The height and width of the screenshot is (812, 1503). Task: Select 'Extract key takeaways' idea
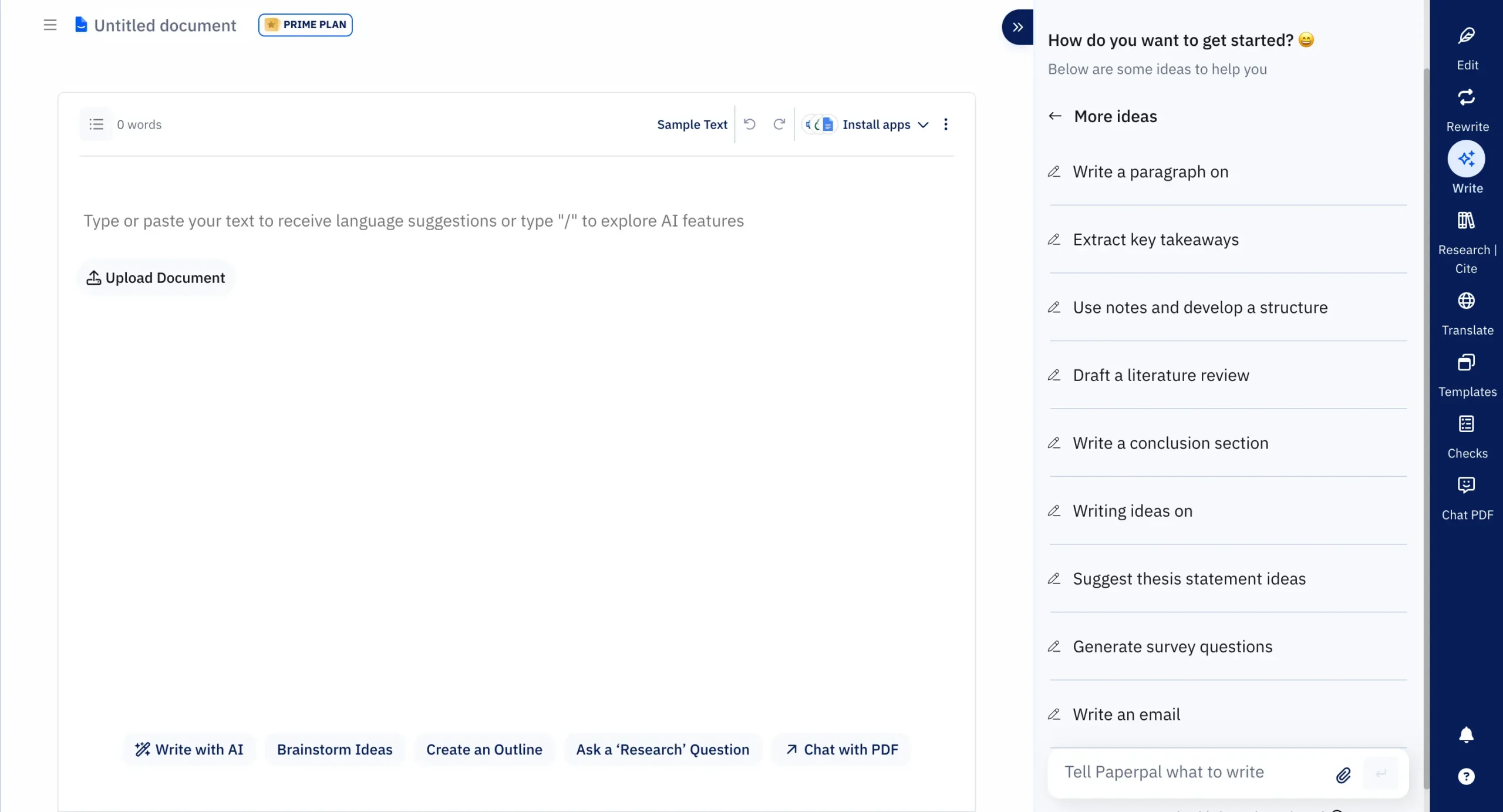pyautogui.click(x=1228, y=240)
